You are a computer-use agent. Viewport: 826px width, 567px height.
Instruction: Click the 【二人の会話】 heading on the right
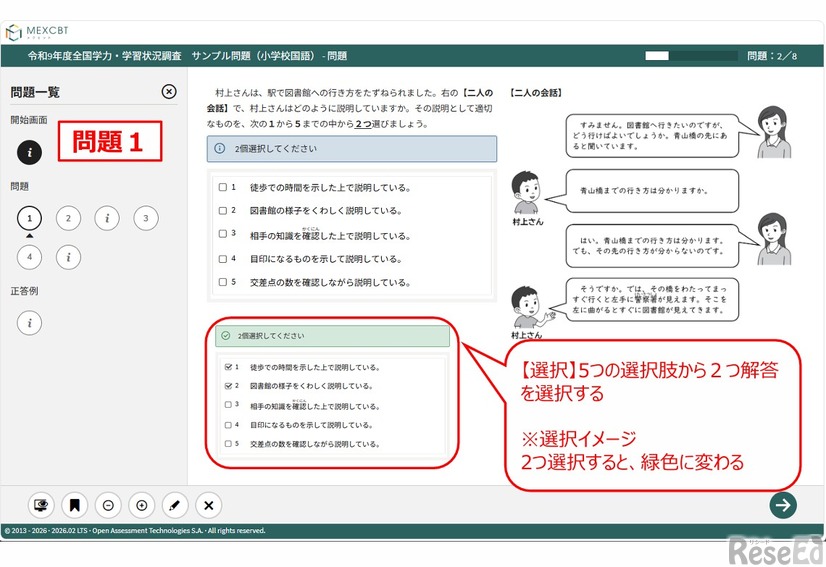click(x=536, y=93)
